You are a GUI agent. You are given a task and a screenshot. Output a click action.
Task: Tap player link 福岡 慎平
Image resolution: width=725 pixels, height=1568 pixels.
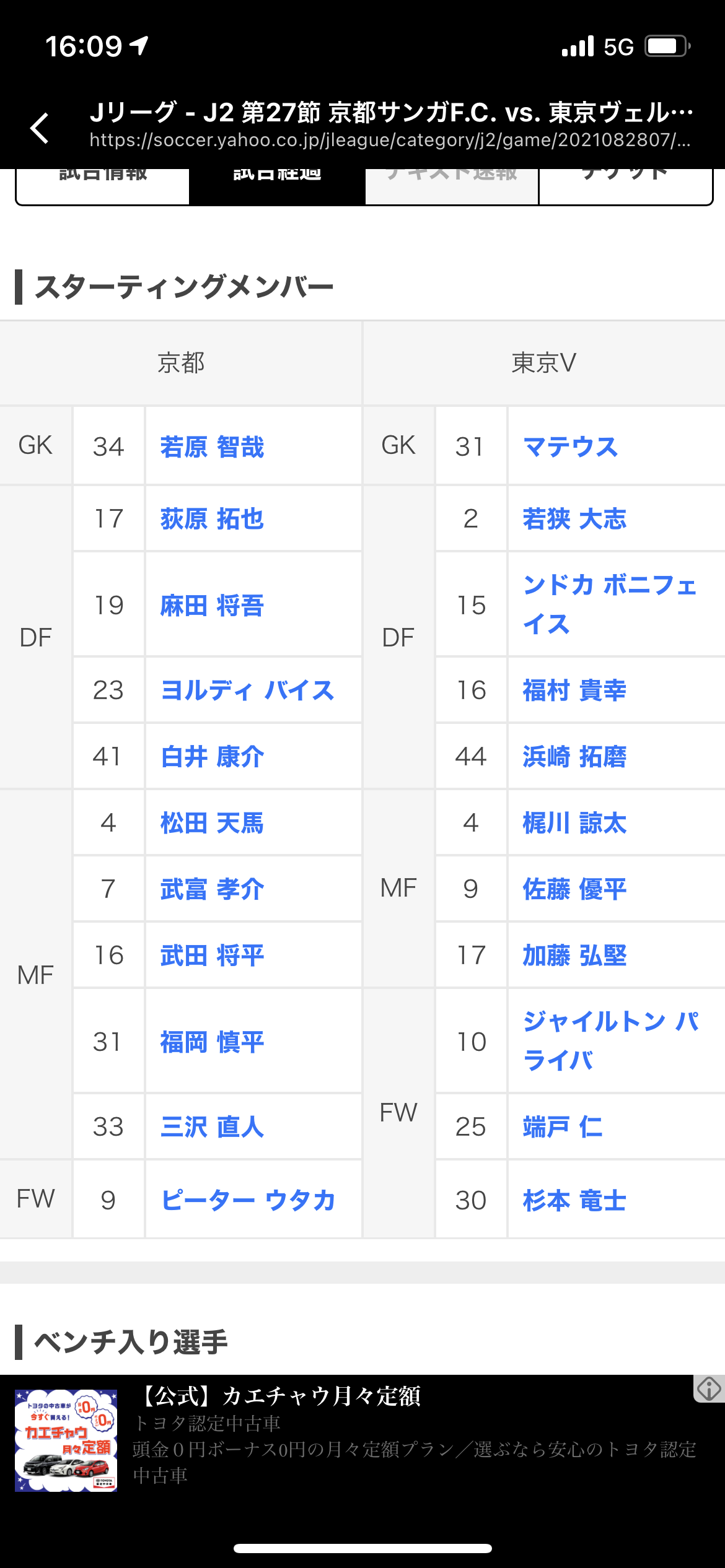point(212,1042)
